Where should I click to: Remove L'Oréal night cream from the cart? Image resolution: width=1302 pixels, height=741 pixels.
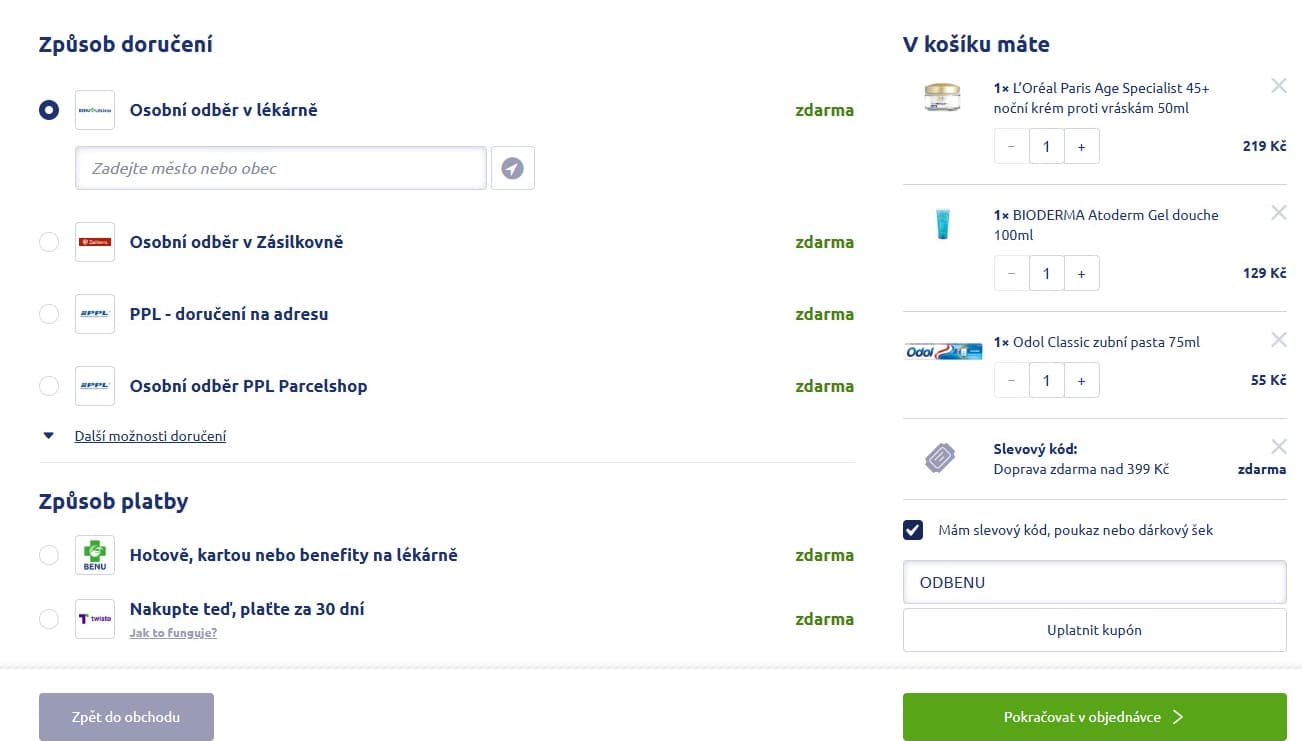point(1278,86)
